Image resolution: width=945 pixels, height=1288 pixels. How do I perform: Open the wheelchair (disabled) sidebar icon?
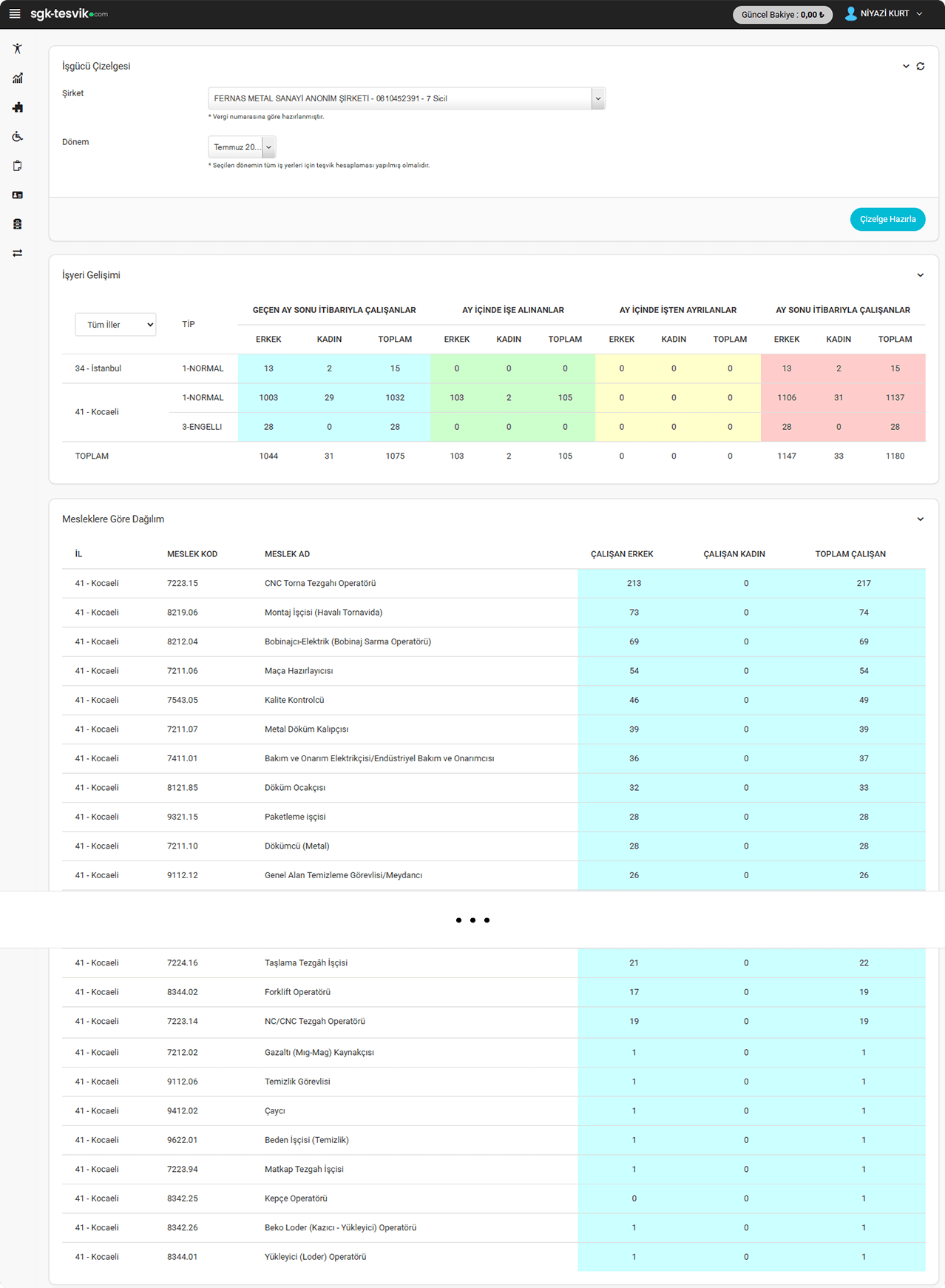(18, 137)
